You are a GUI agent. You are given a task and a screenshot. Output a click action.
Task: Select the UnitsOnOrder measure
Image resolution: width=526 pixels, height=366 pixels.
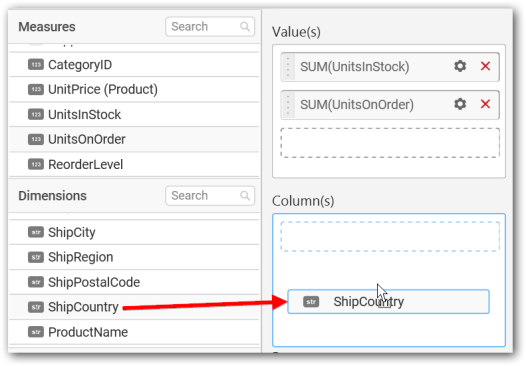point(134,139)
